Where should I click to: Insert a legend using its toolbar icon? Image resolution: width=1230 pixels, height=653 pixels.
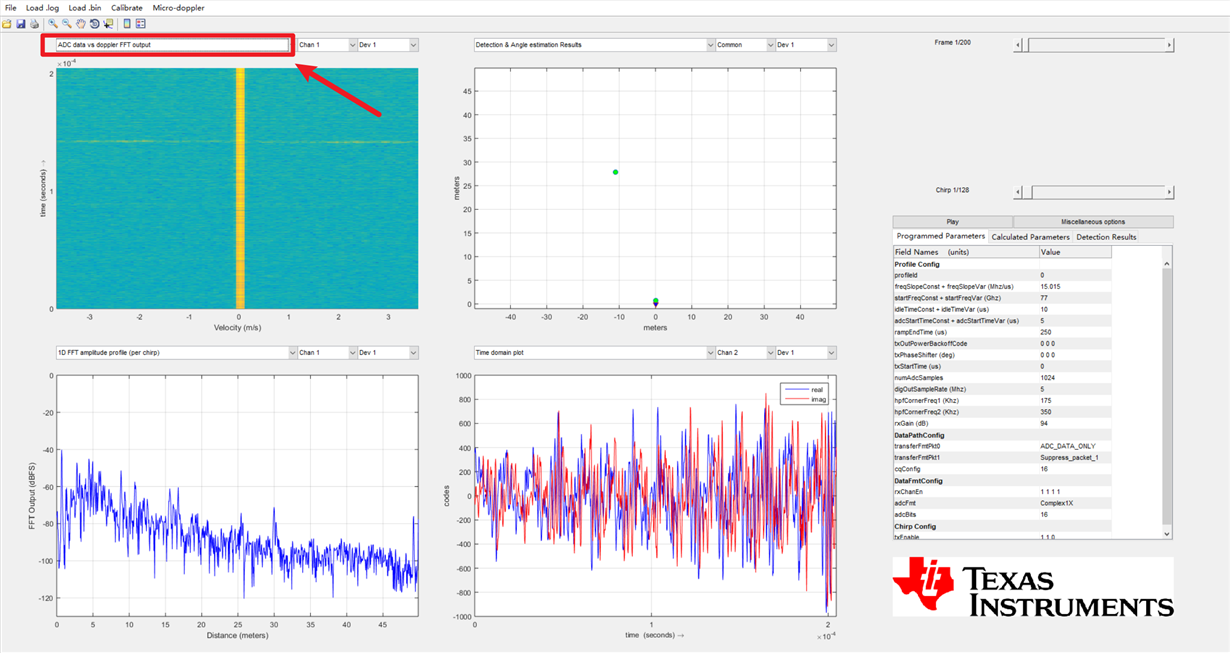coord(141,24)
